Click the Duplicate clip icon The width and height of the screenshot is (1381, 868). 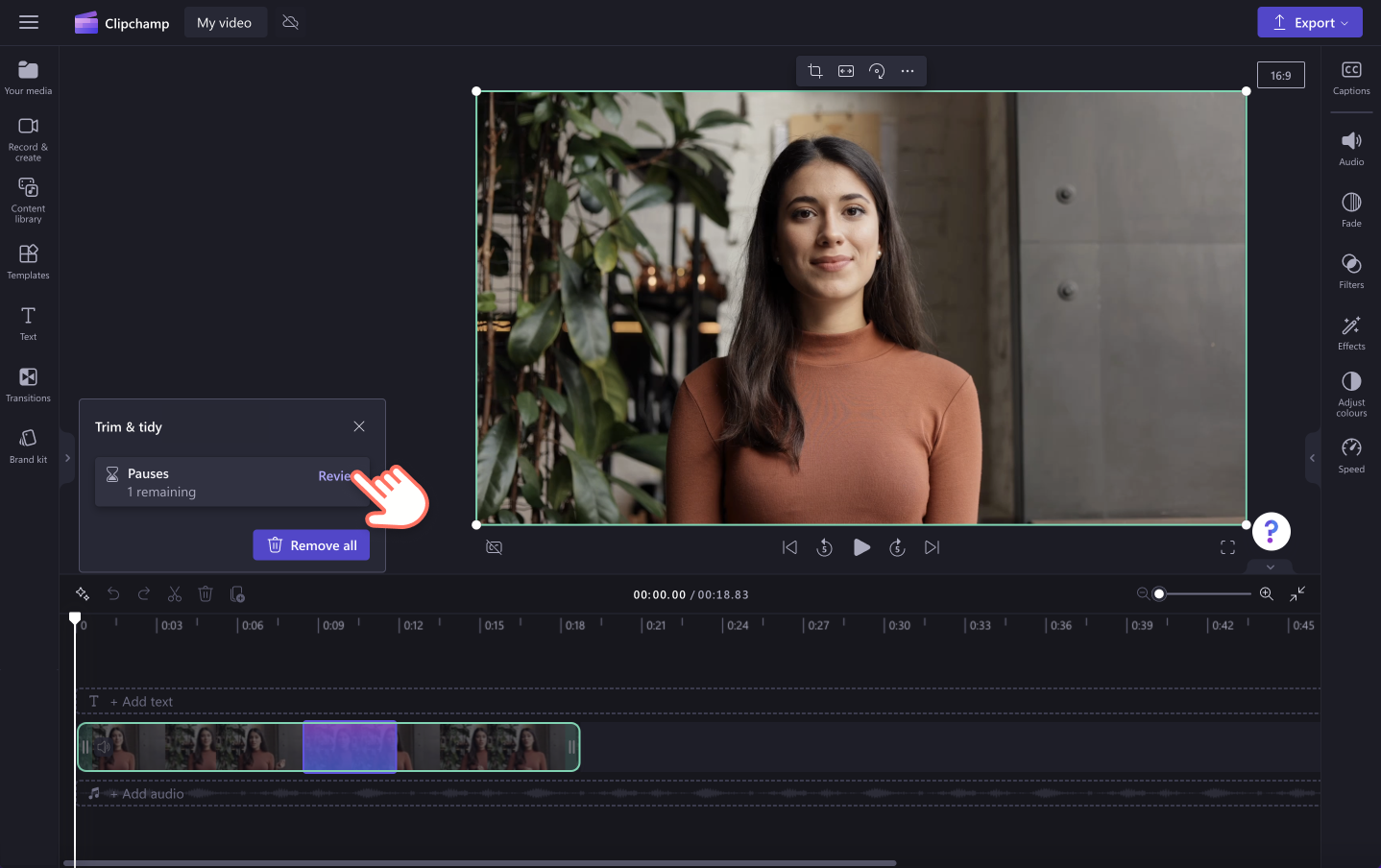(x=237, y=594)
